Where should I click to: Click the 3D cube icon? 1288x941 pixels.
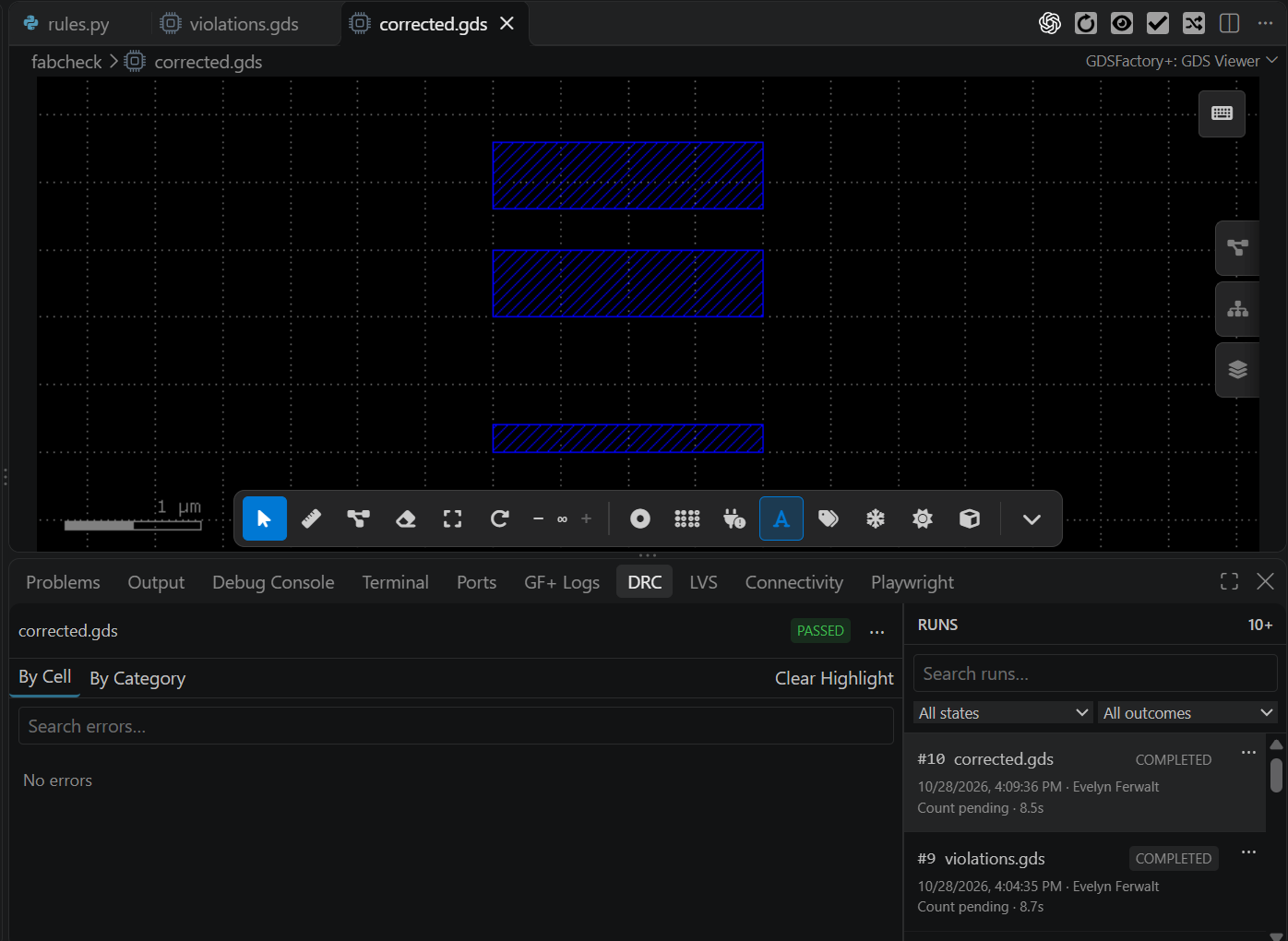pyautogui.click(x=970, y=518)
